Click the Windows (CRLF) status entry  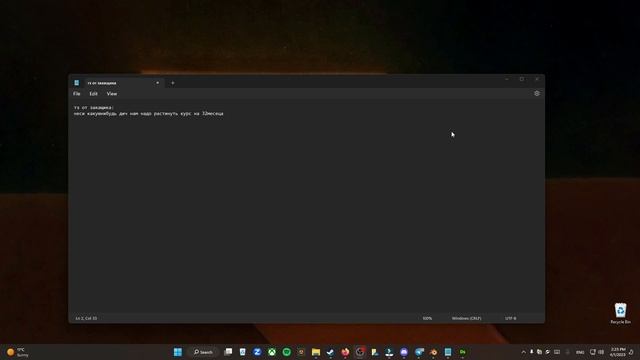click(x=467, y=318)
